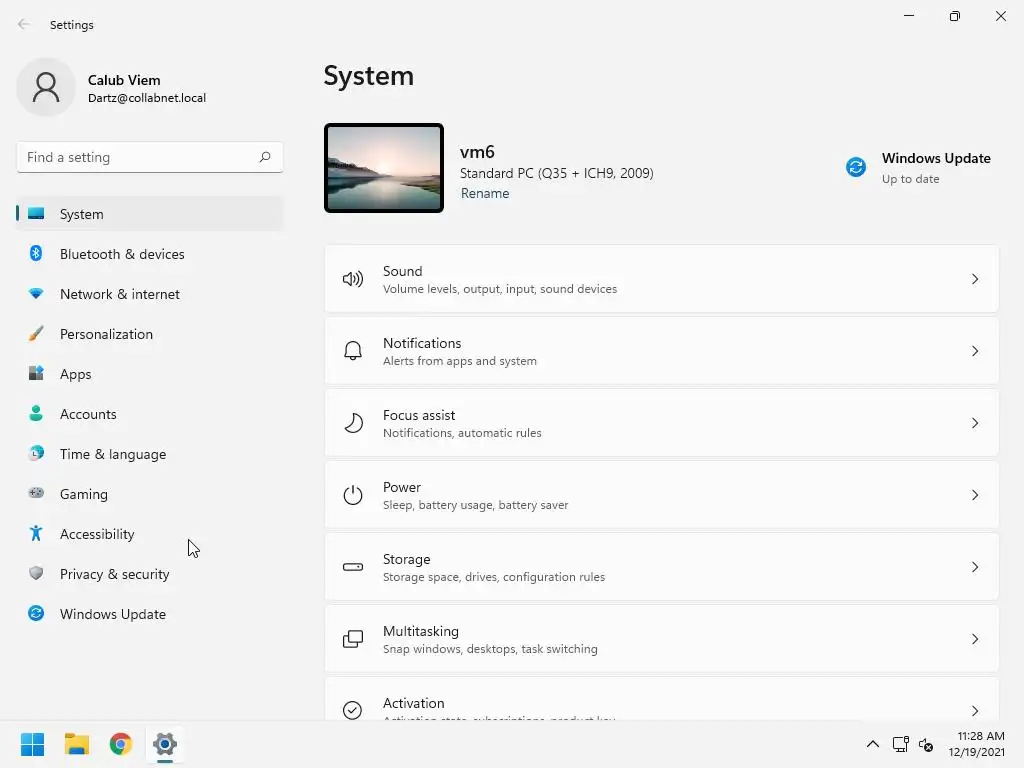Click the Calub Viem account name
The width and height of the screenshot is (1024, 768).
tap(124, 80)
